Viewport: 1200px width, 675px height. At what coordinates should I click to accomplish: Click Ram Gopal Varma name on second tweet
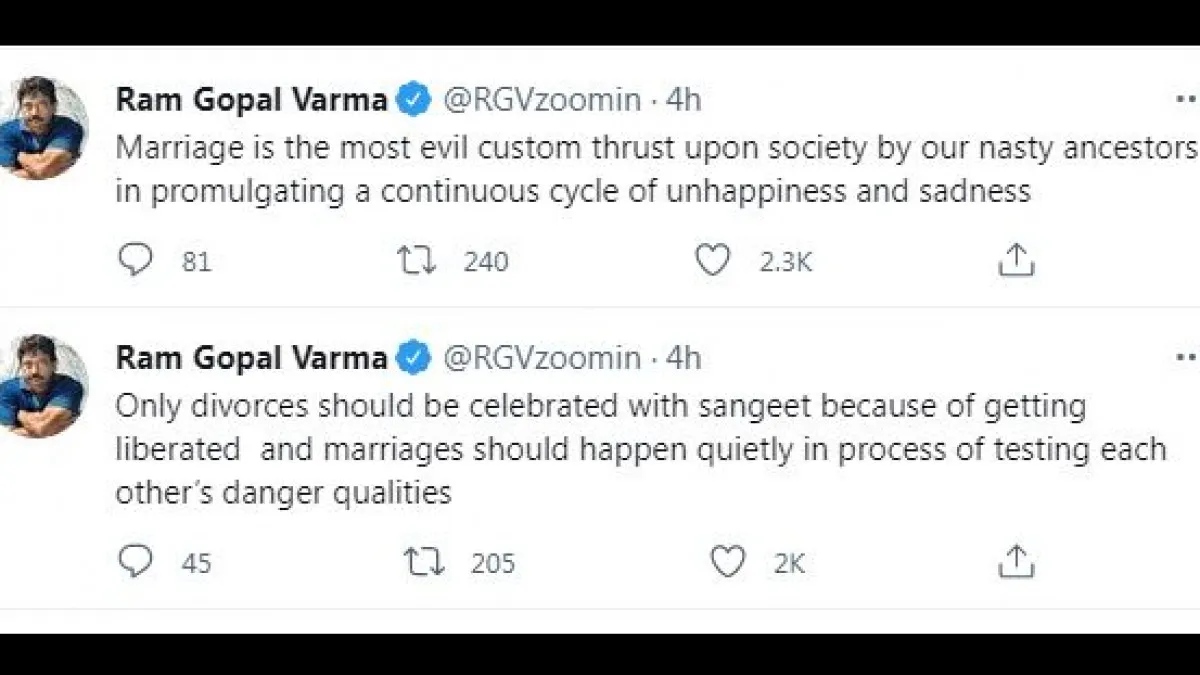(x=251, y=357)
